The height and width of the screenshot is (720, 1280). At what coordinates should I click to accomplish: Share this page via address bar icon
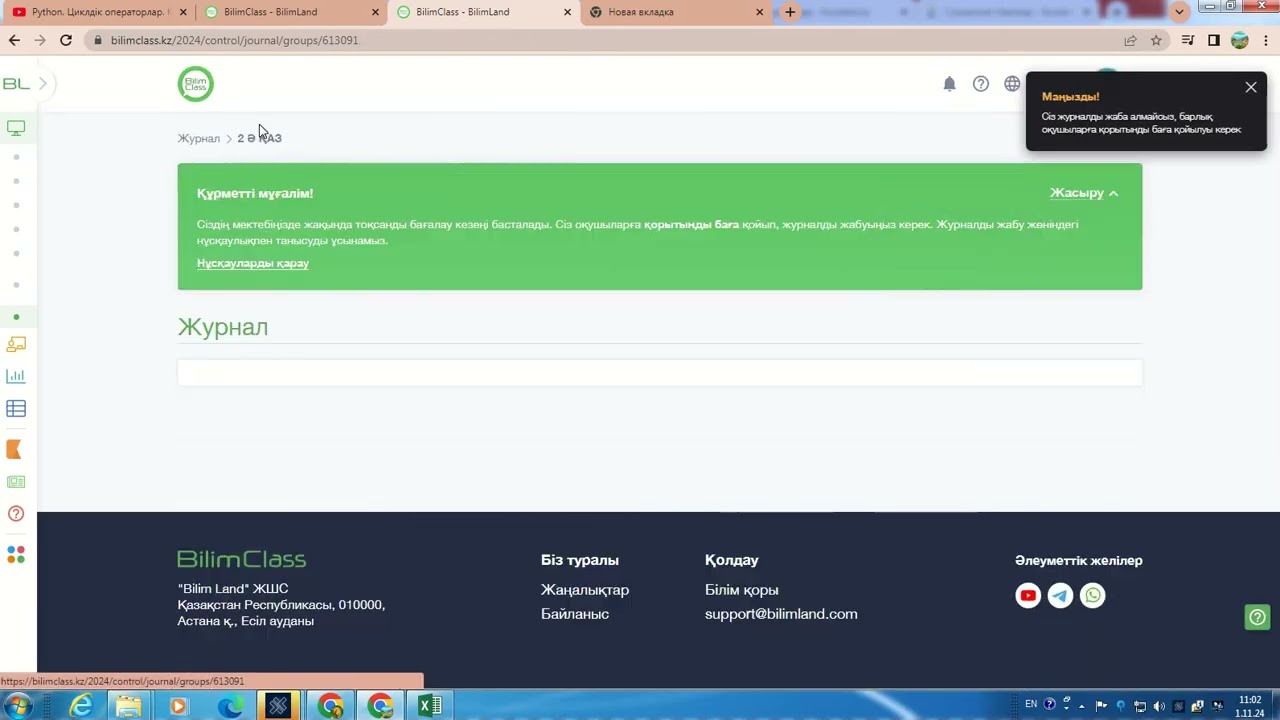1130,40
